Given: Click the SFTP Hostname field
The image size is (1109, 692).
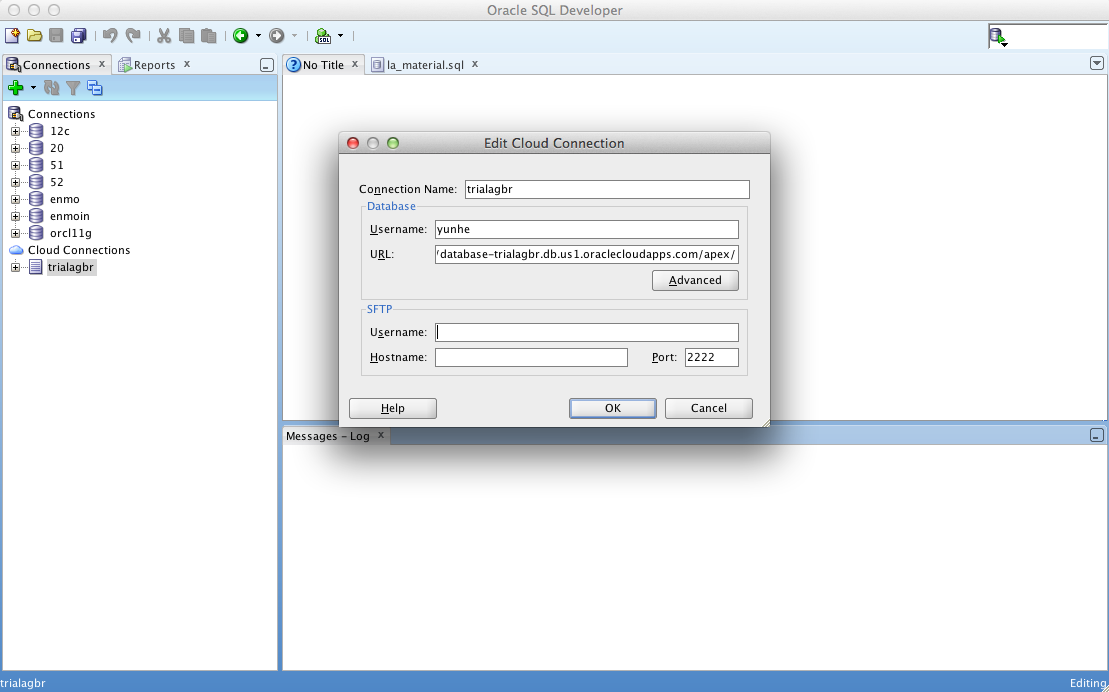Looking at the screenshot, I should click(x=531, y=357).
